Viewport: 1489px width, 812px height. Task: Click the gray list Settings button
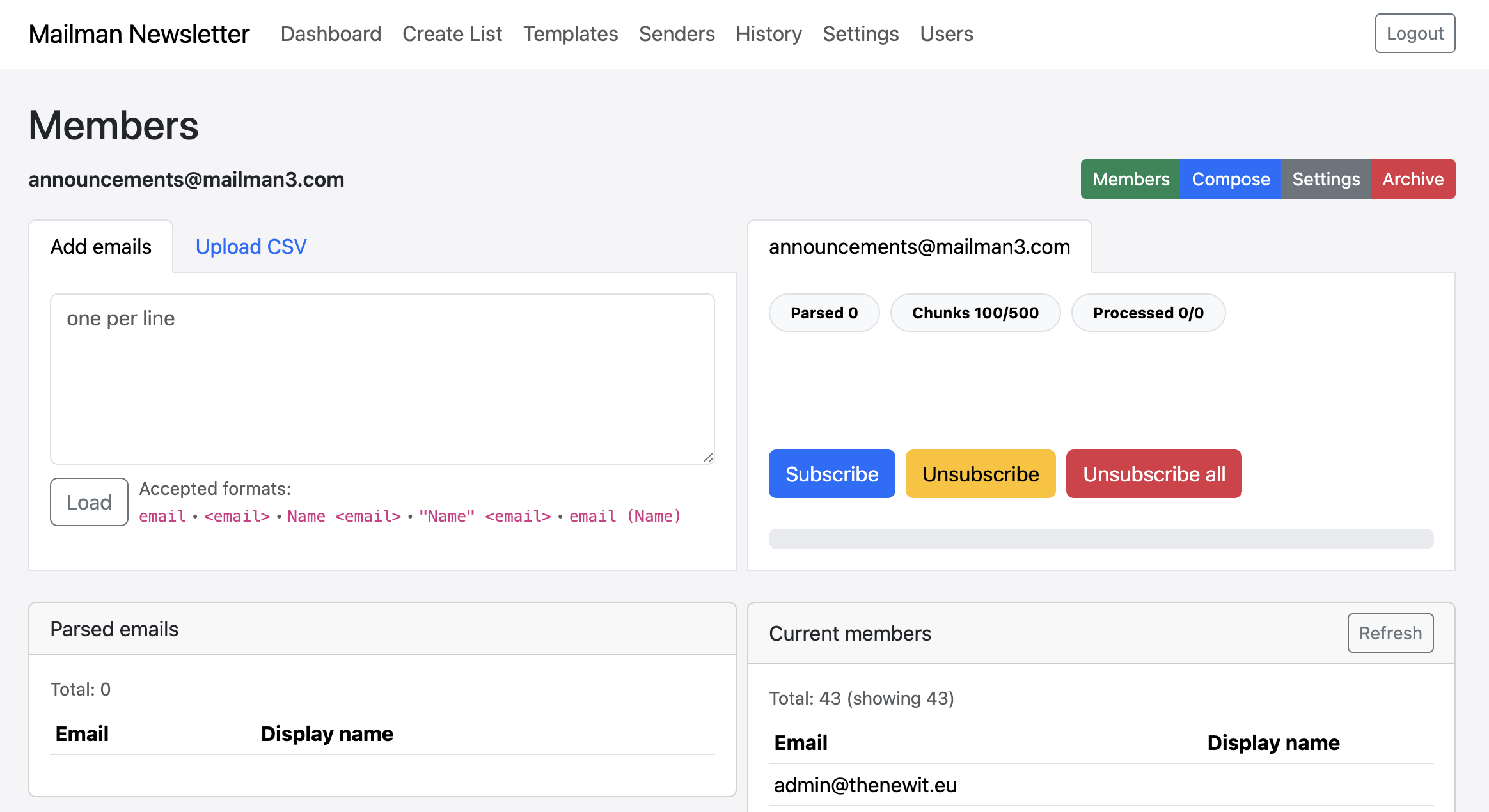click(x=1325, y=179)
